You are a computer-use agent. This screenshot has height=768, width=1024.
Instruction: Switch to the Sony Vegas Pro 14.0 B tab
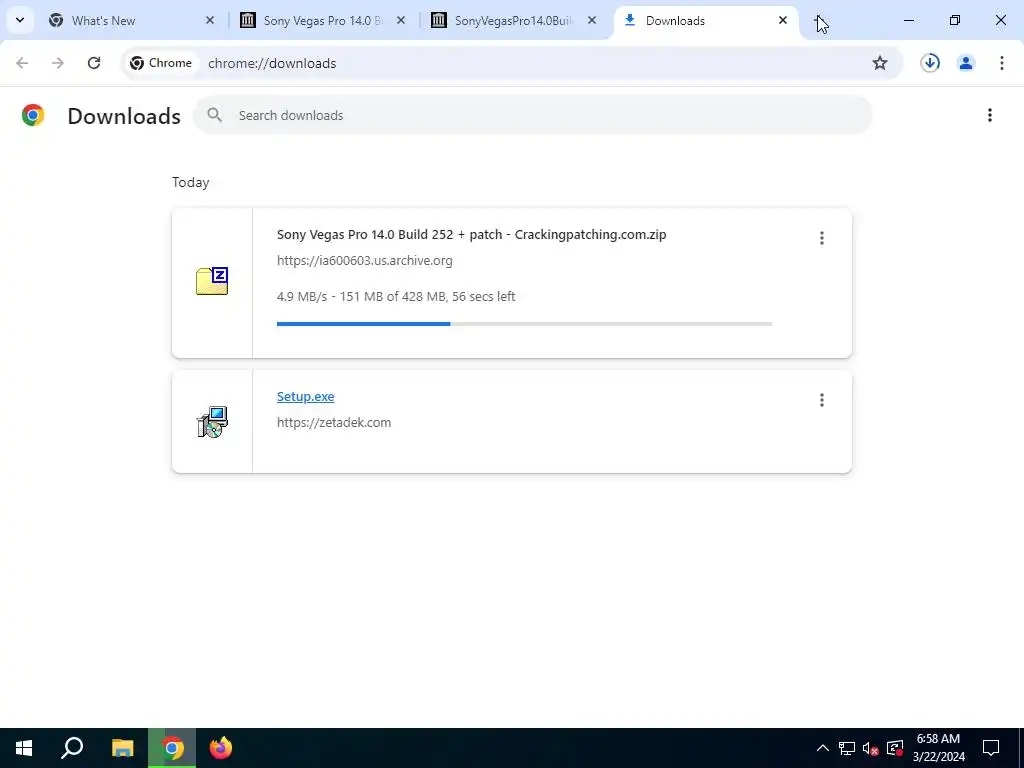pyautogui.click(x=320, y=20)
